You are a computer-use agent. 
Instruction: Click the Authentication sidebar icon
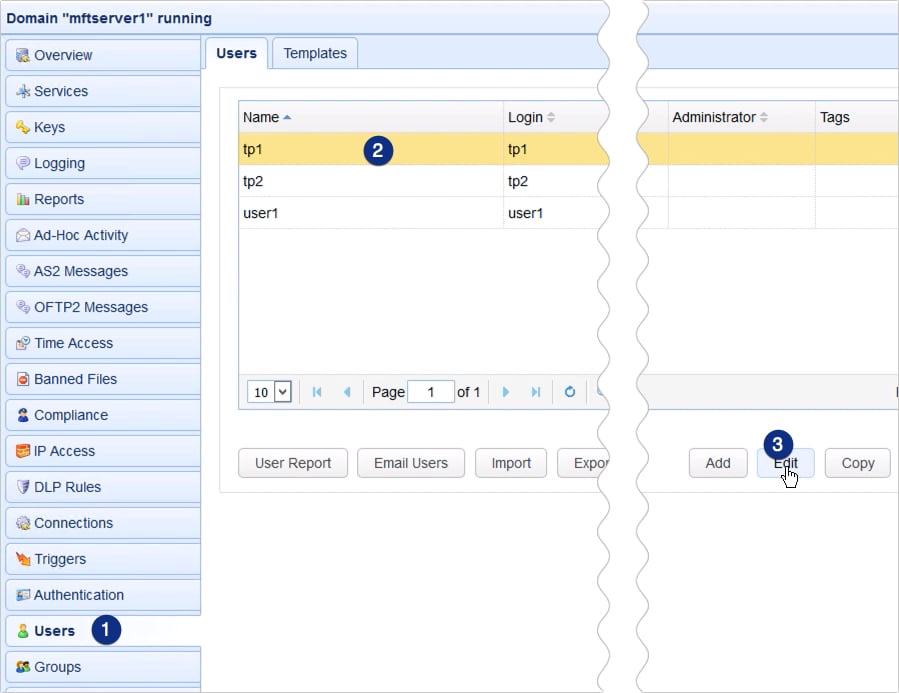point(22,595)
